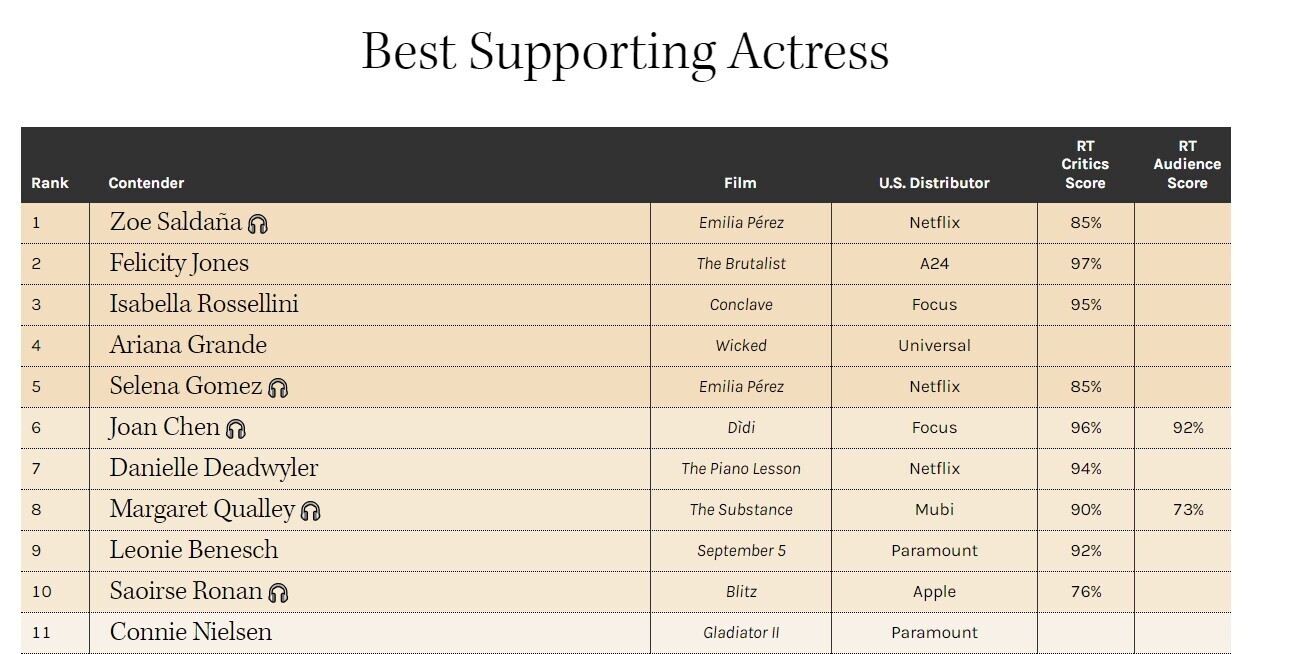Click the Wicked film title
1291x654 pixels.
741,346
